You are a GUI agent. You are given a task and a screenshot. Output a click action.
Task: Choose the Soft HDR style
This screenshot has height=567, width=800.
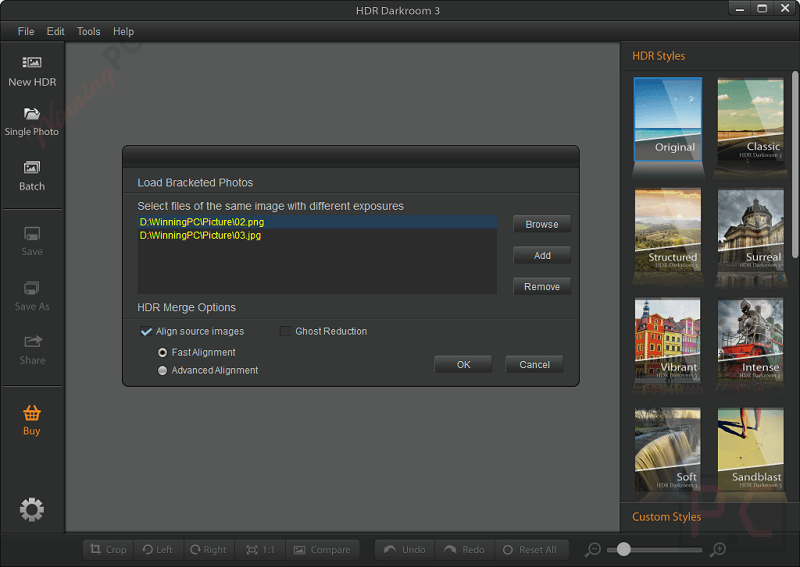668,449
